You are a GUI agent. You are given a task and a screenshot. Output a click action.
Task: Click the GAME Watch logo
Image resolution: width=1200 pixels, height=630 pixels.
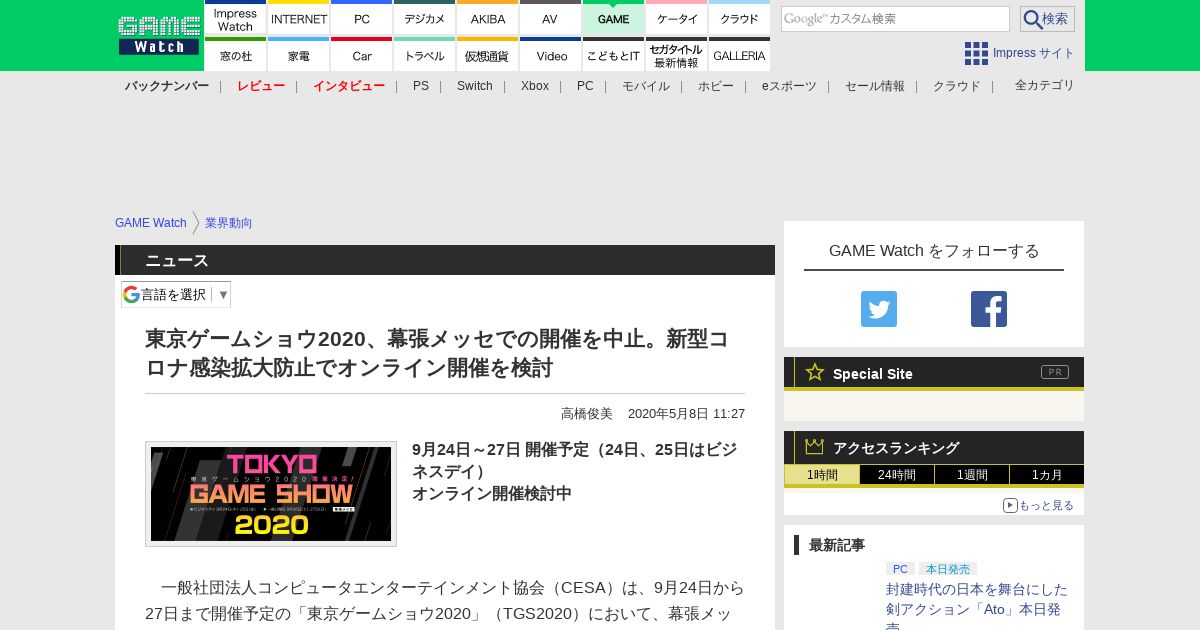pos(158,35)
